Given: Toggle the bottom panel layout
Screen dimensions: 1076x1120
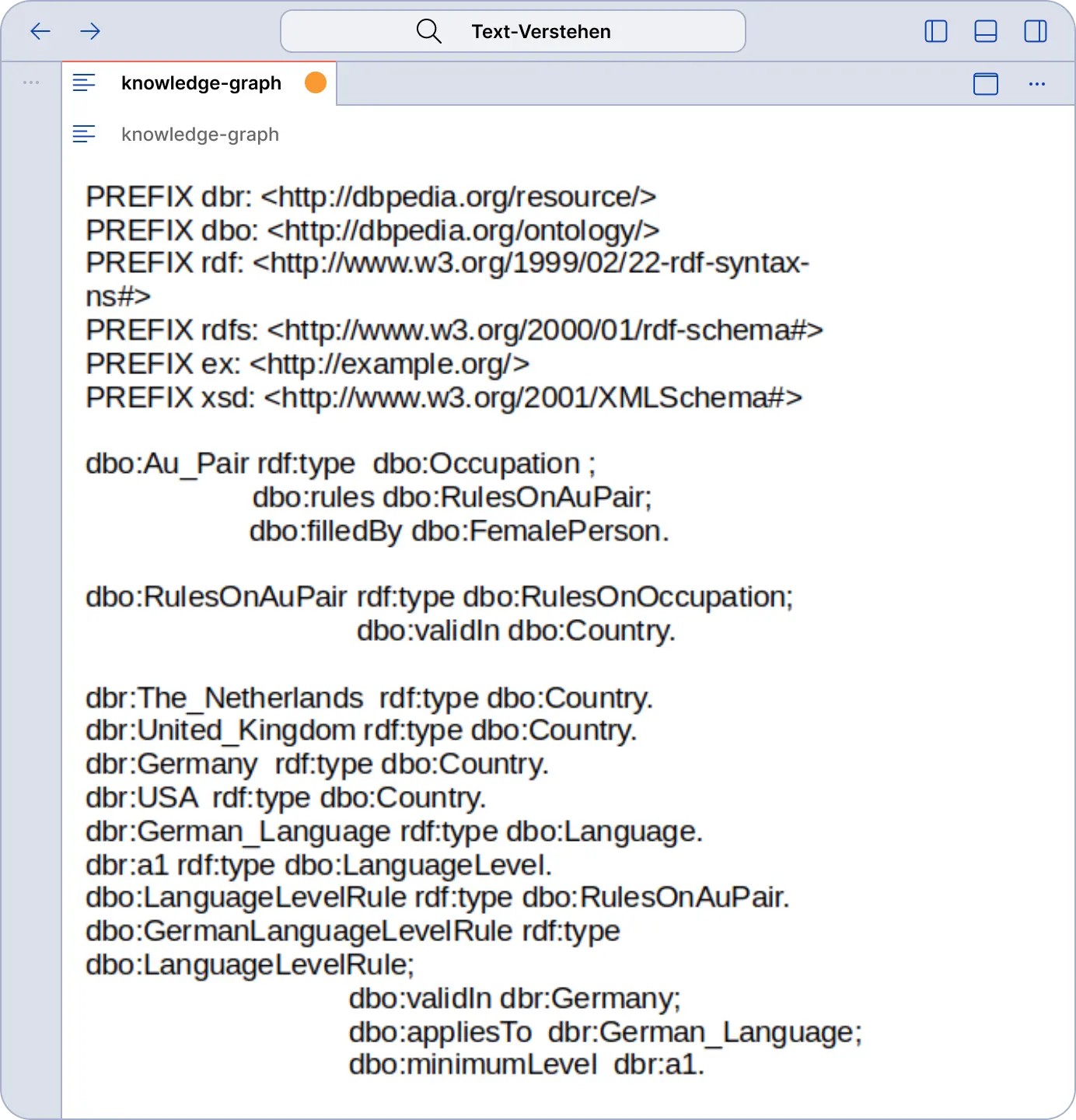Looking at the screenshot, I should pyautogui.click(x=985, y=31).
